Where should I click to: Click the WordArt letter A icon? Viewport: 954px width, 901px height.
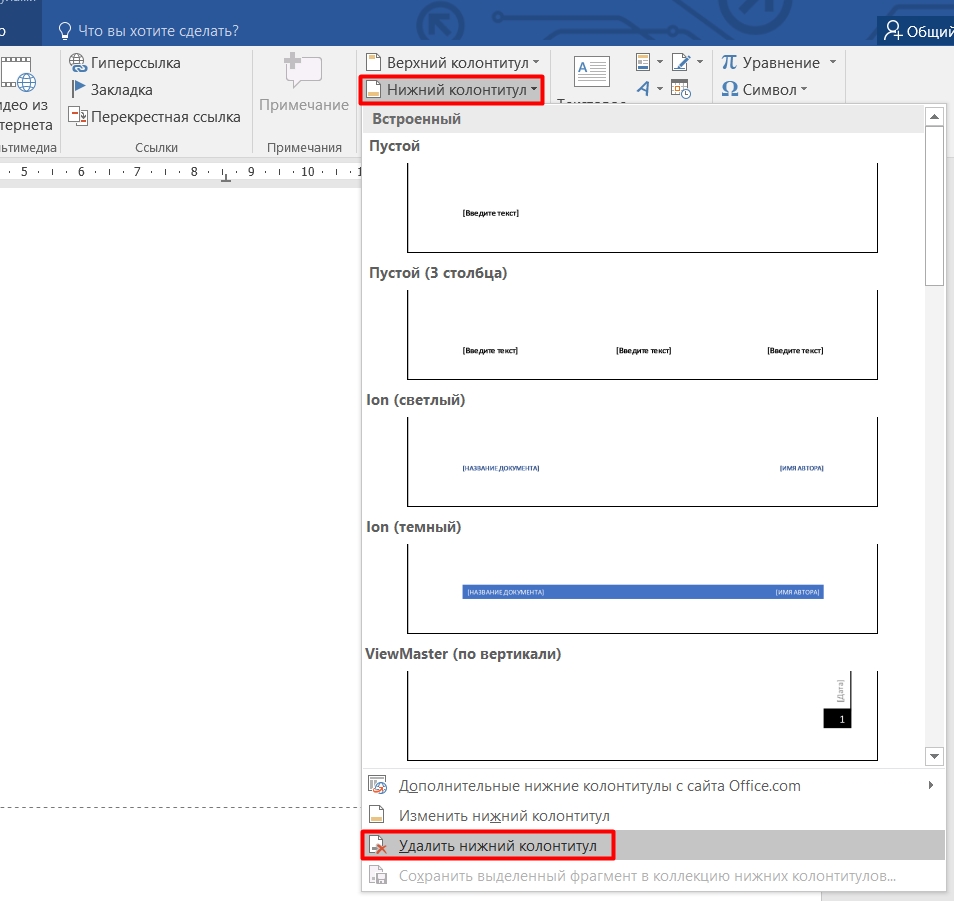coord(643,89)
